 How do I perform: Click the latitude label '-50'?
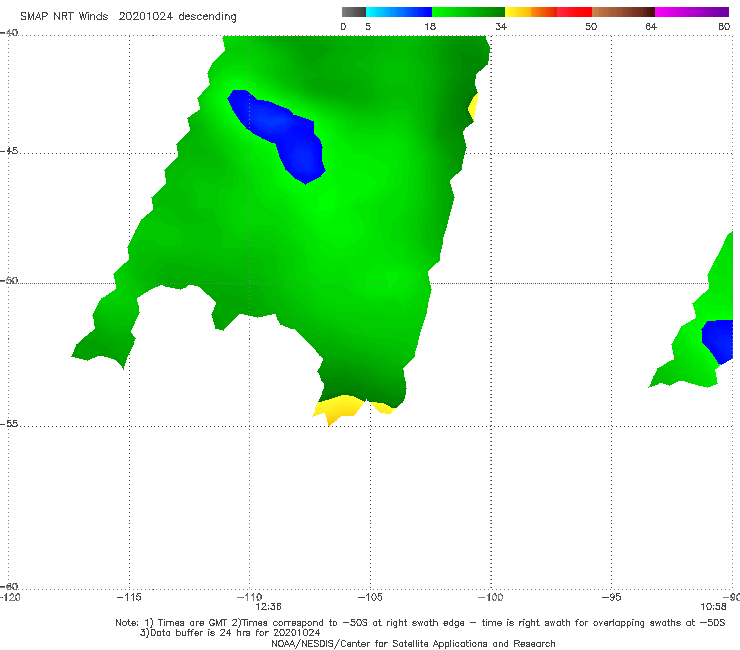(9, 280)
